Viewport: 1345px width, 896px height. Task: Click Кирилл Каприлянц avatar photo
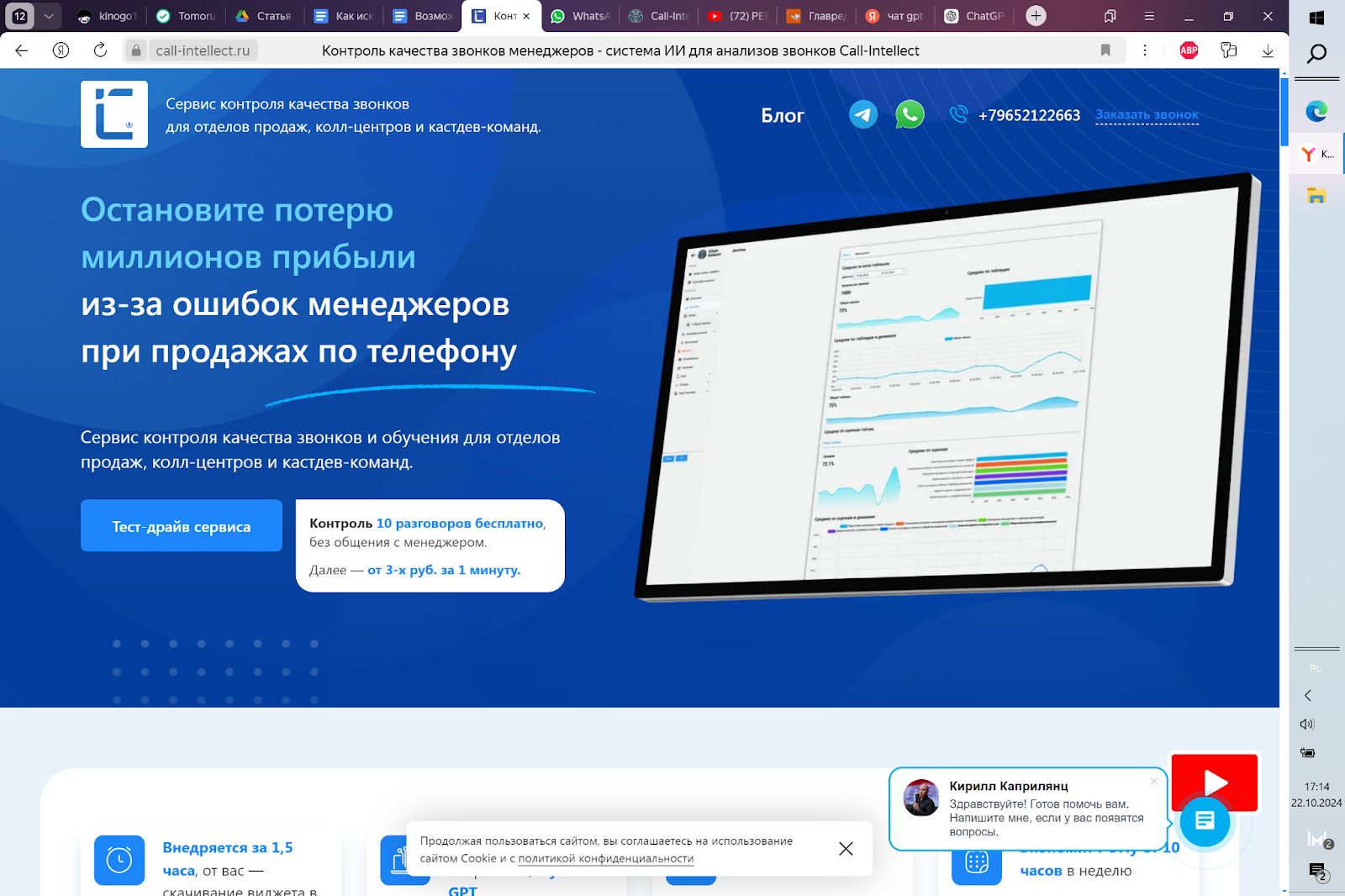[x=921, y=798]
